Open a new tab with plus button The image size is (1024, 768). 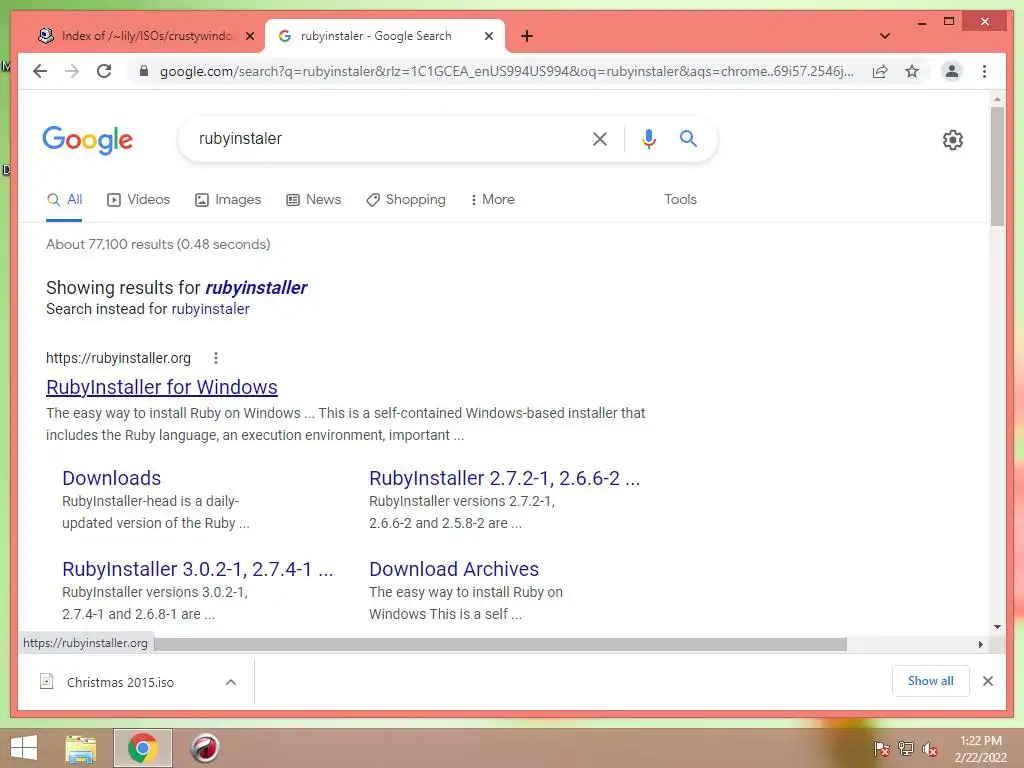527,36
